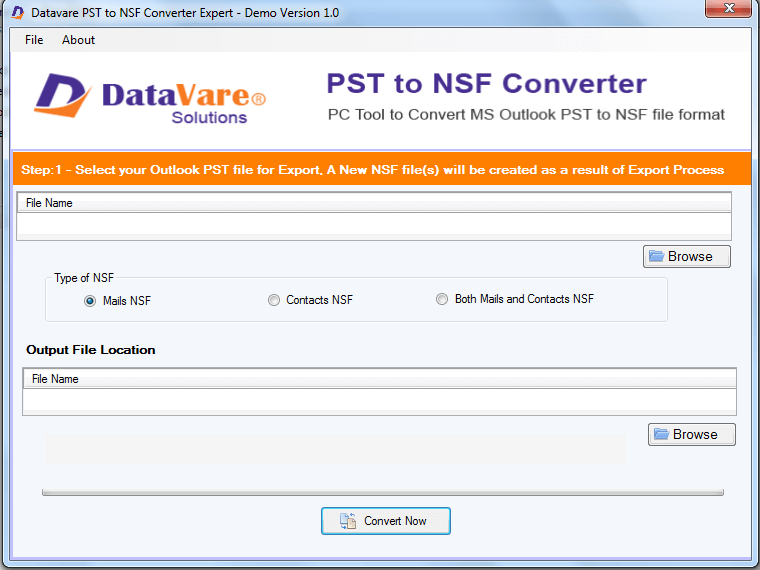Viewport: 760px width, 570px height.
Task: Click the output File Name column header
Action: tap(379, 379)
